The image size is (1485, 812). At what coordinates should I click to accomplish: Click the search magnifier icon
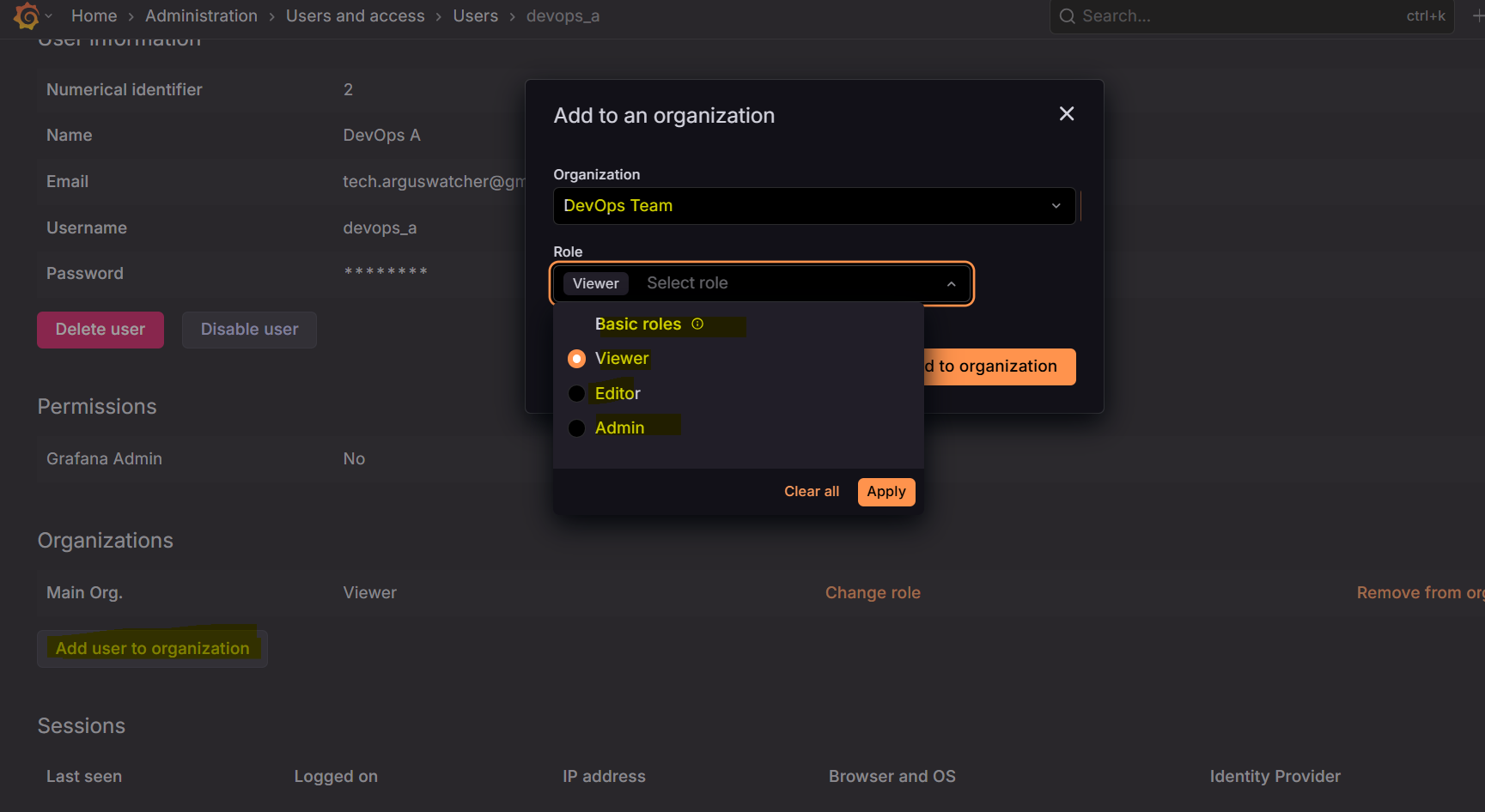(x=1067, y=16)
